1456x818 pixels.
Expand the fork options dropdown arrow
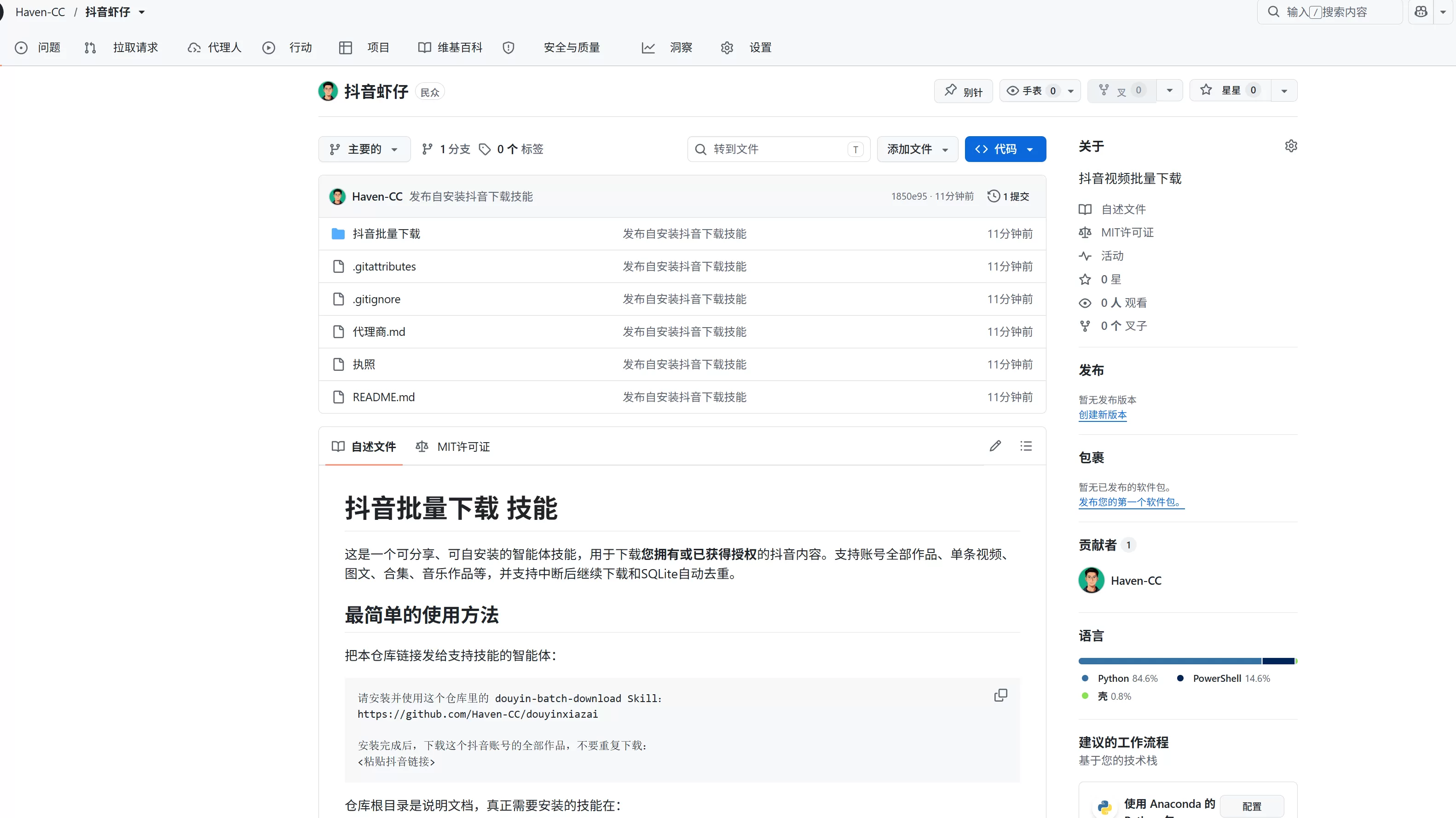pyautogui.click(x=1169, y=90)
